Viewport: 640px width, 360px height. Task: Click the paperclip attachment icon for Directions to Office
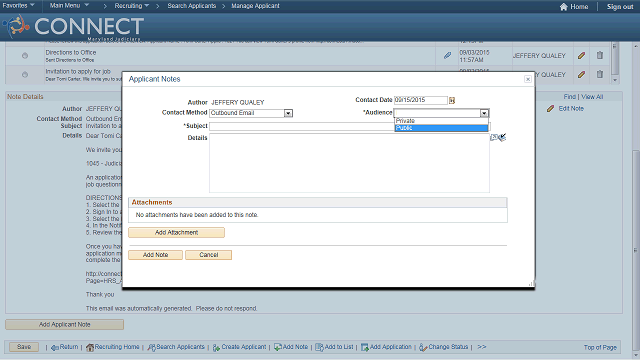tap(447, 56)
